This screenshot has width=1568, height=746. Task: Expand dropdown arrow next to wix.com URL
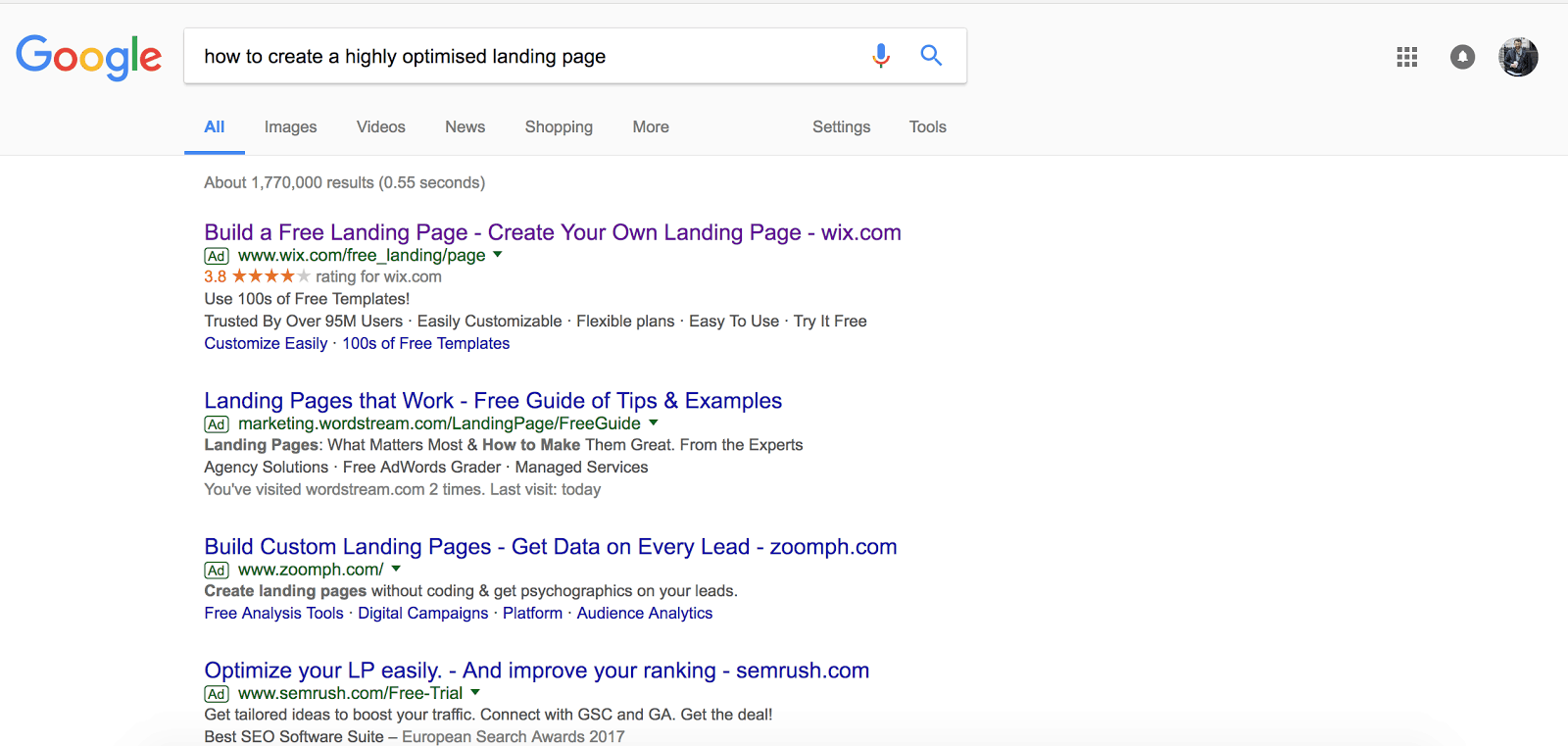[498, 255]
